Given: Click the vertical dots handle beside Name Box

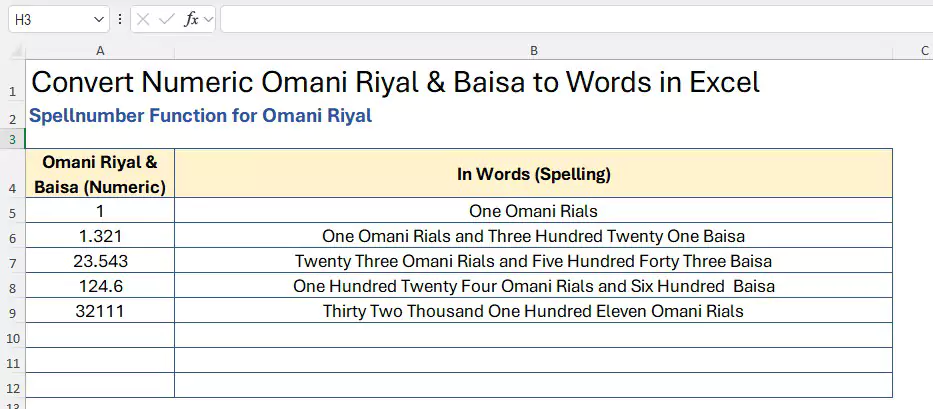Looking at the screenshot, I should [x=121, y=19].
